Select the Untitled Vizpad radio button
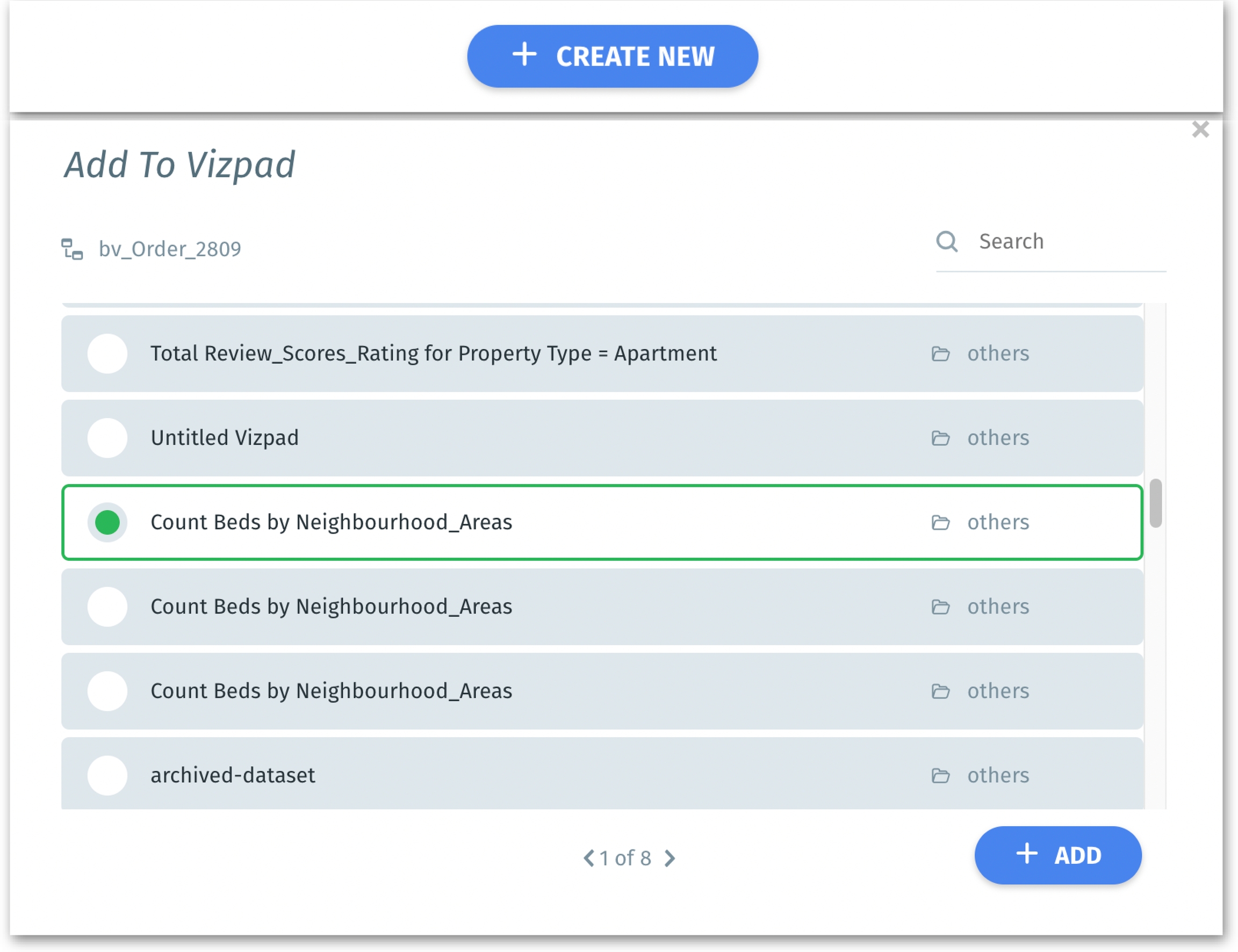 [107, 438]
